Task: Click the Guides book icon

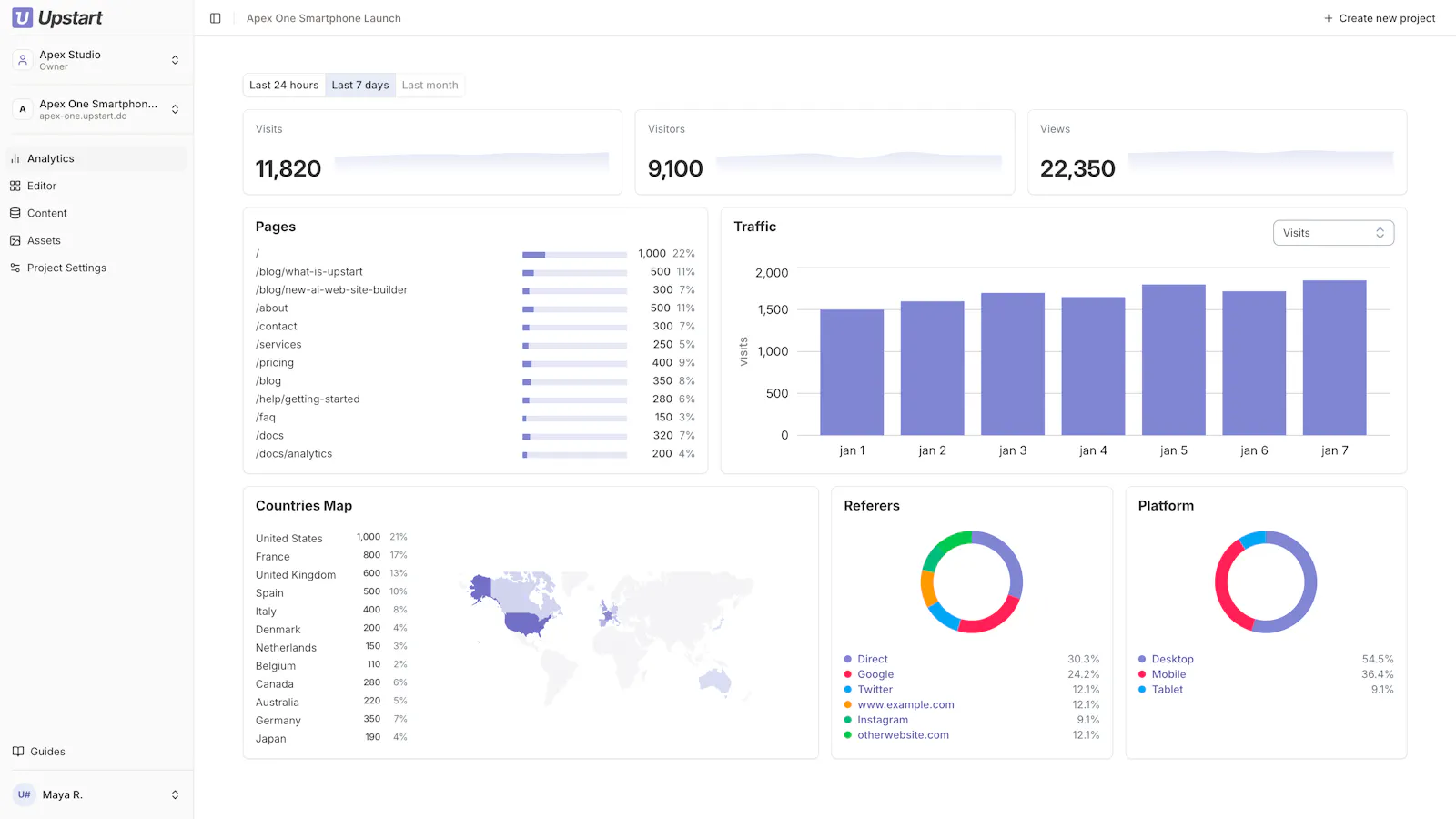Action: tap(18, 752)
